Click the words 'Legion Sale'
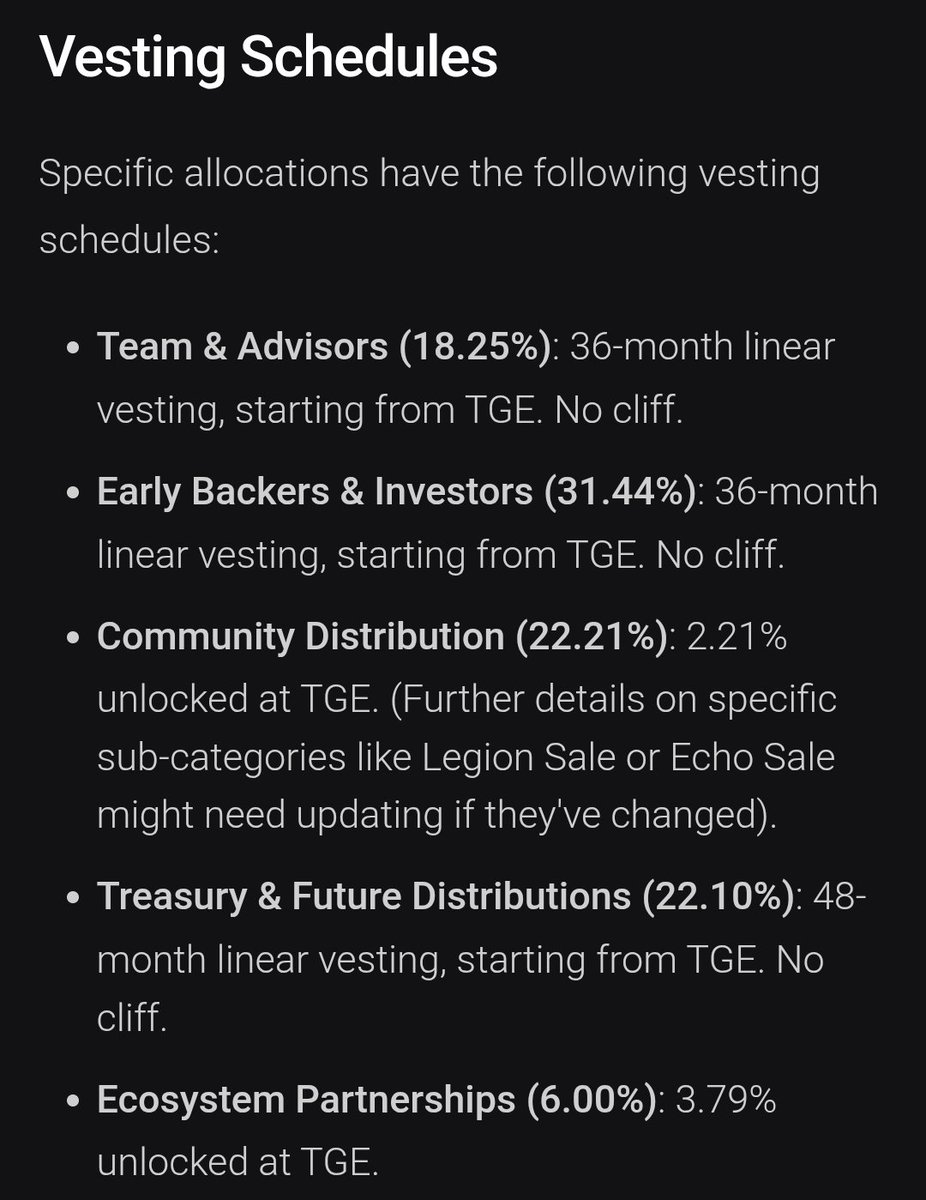The width and height of the screenshot is (926, 1200). pyautogui.click(x=517, y=757)
